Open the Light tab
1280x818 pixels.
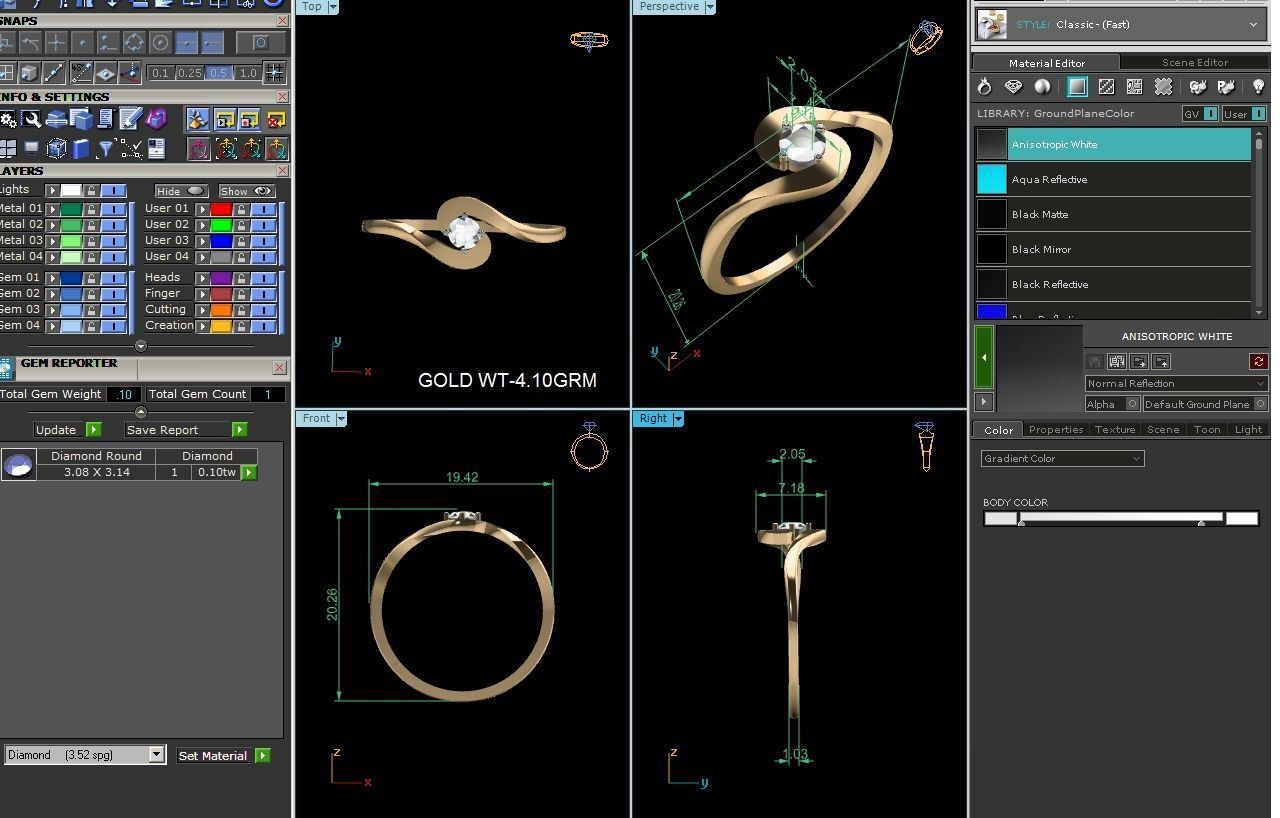point(1248,429)
